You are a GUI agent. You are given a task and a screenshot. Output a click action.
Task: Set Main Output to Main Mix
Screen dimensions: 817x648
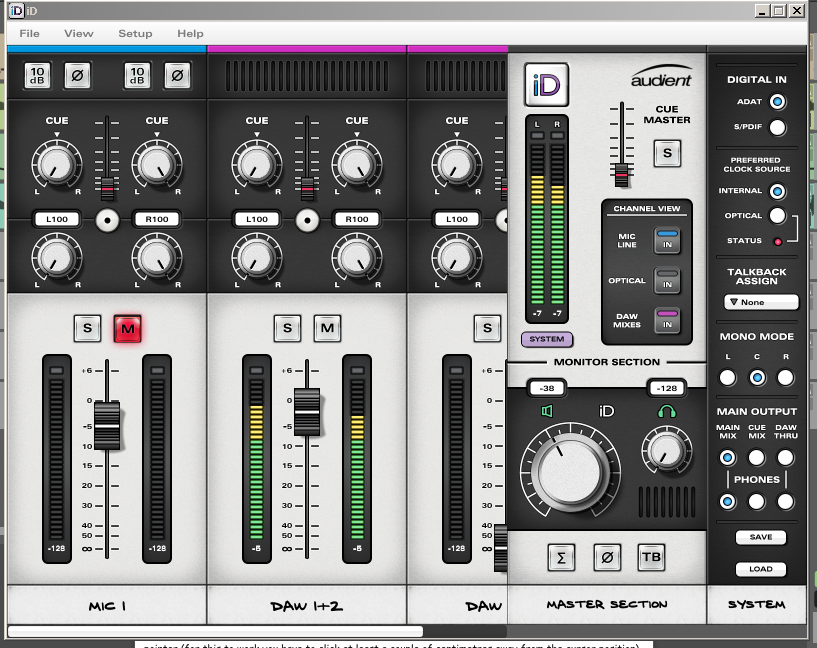click(x=728, y=458)
